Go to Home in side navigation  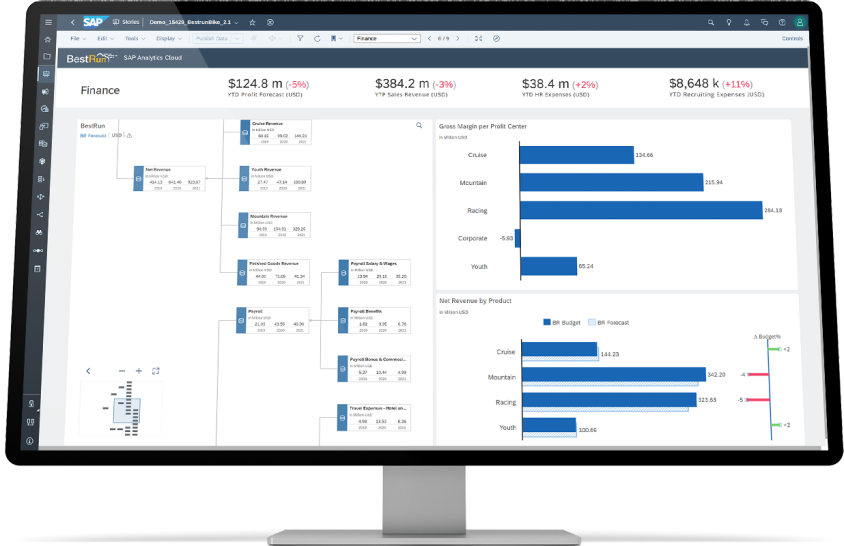point(47,39)
